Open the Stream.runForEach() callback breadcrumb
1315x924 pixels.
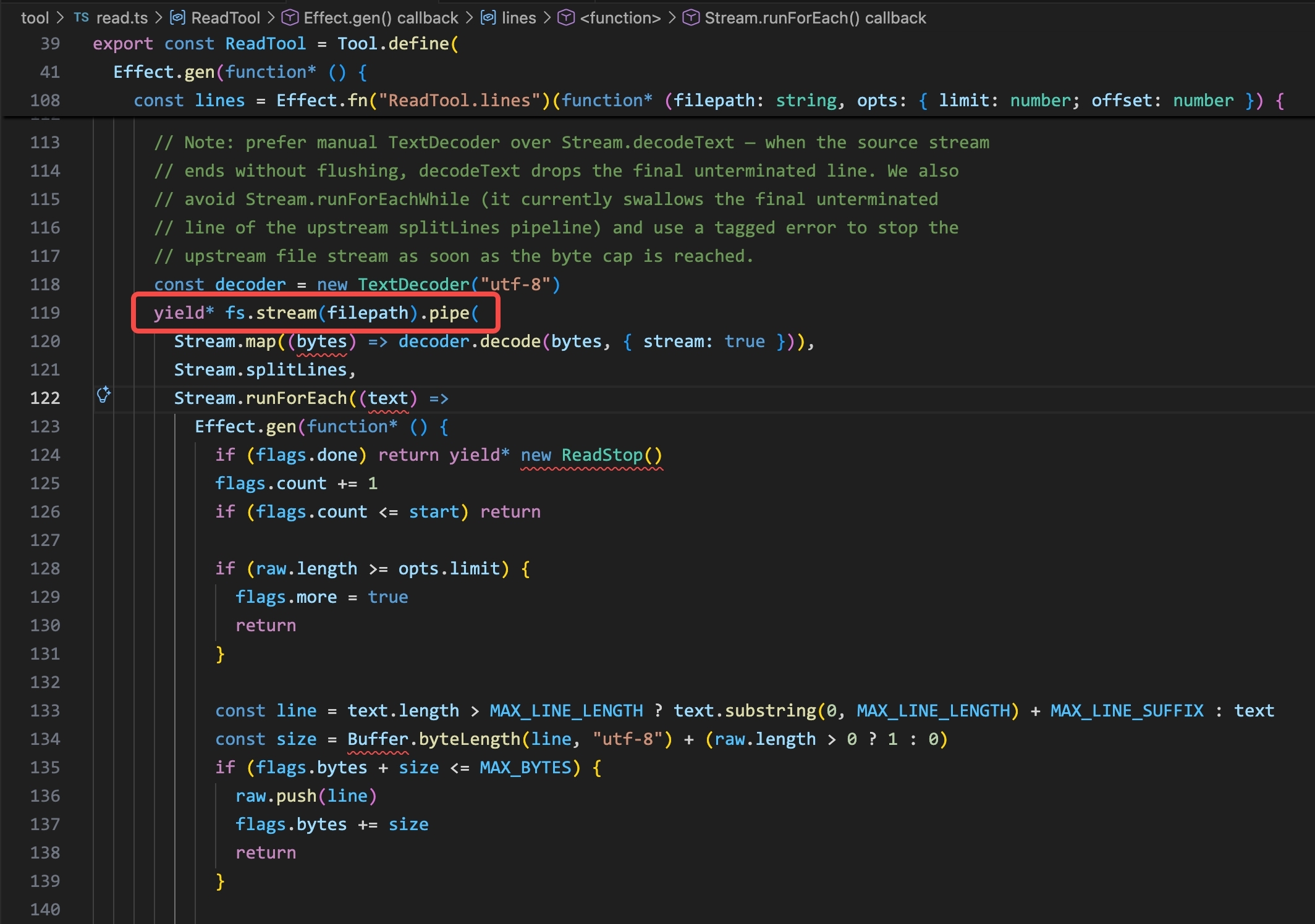click(x=815, y=18)
